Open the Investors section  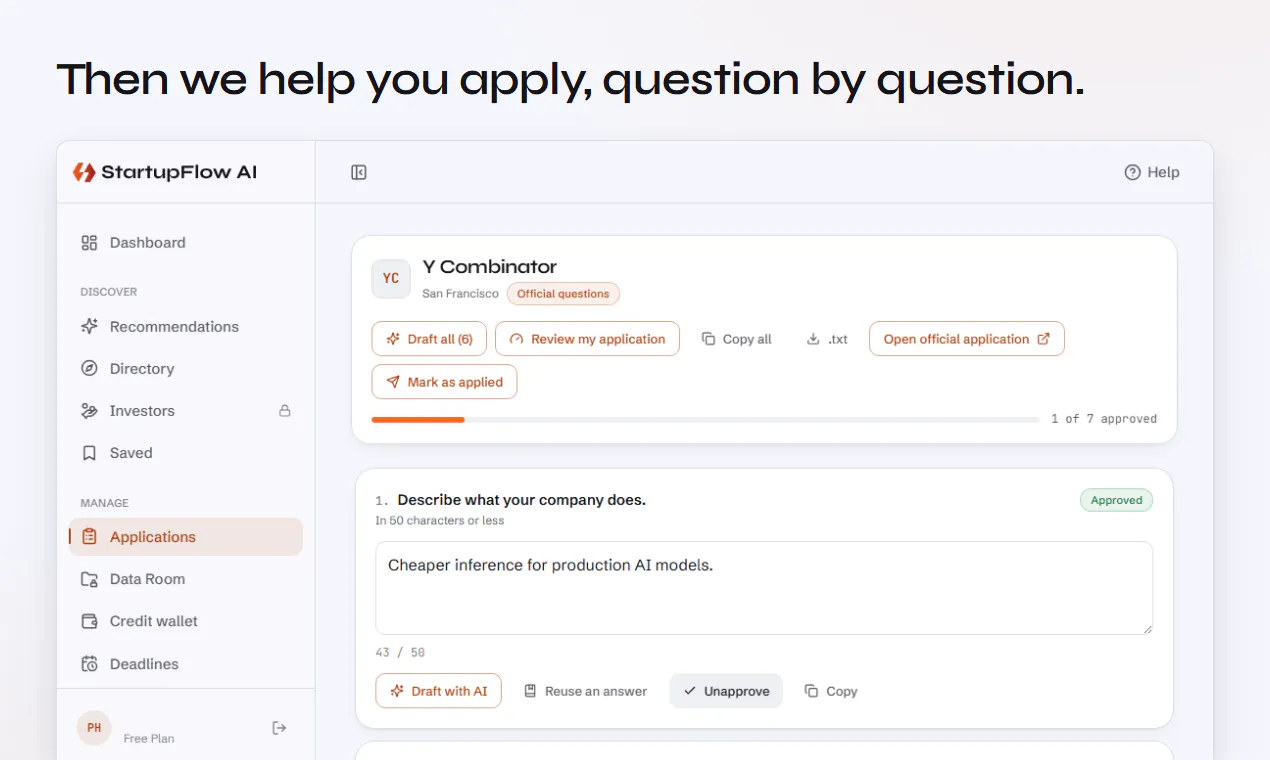pyautogui.click(x=185, y=411)
